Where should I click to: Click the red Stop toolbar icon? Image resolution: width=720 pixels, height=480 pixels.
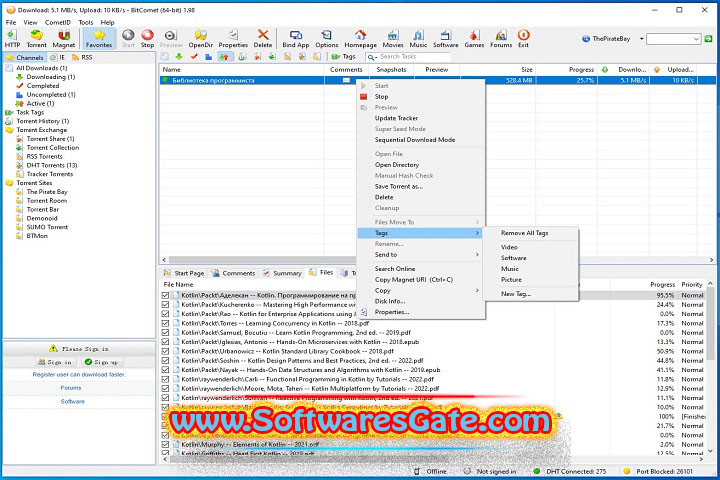(147, 39)
